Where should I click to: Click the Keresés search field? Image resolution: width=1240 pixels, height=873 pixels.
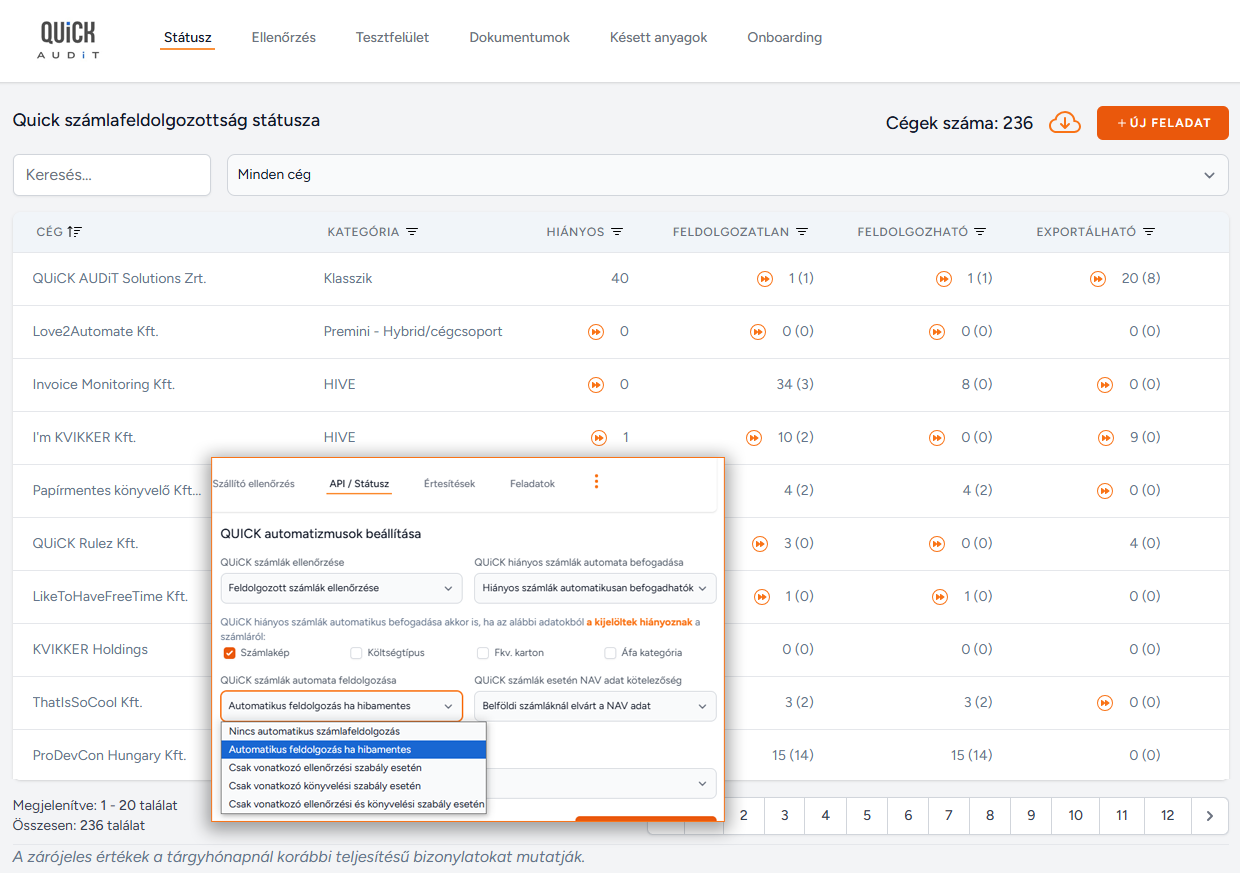tap(112, 175)
